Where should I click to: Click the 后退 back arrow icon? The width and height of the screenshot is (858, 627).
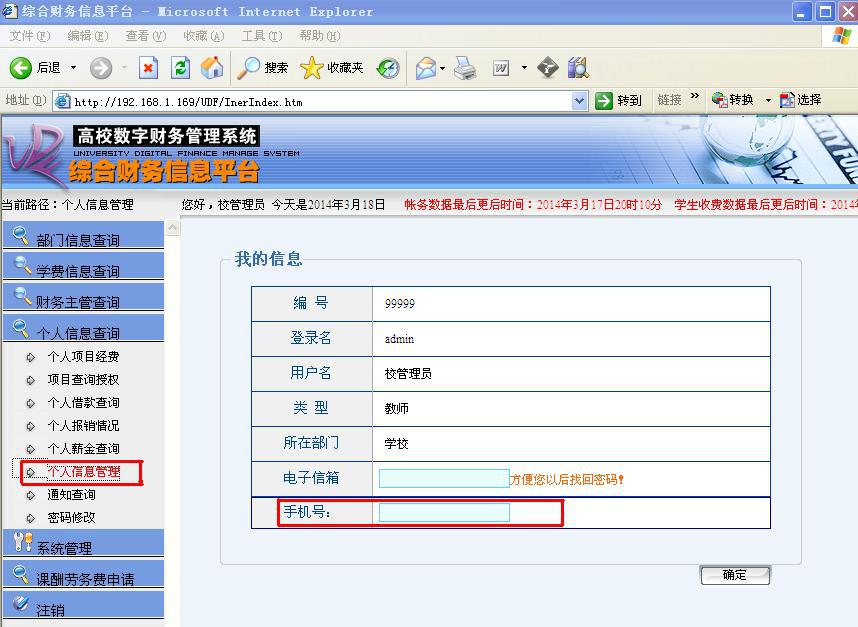point(21,68)
